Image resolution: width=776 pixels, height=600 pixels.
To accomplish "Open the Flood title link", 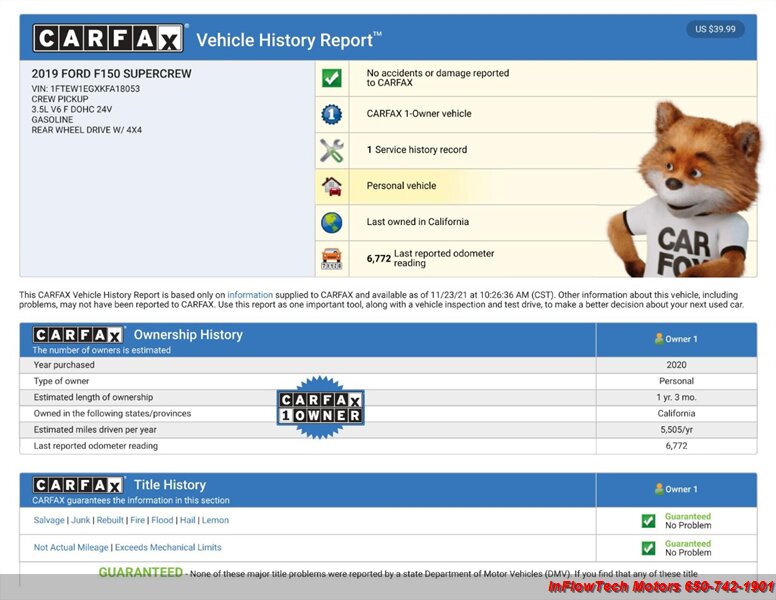I will (x=162, y=520).
